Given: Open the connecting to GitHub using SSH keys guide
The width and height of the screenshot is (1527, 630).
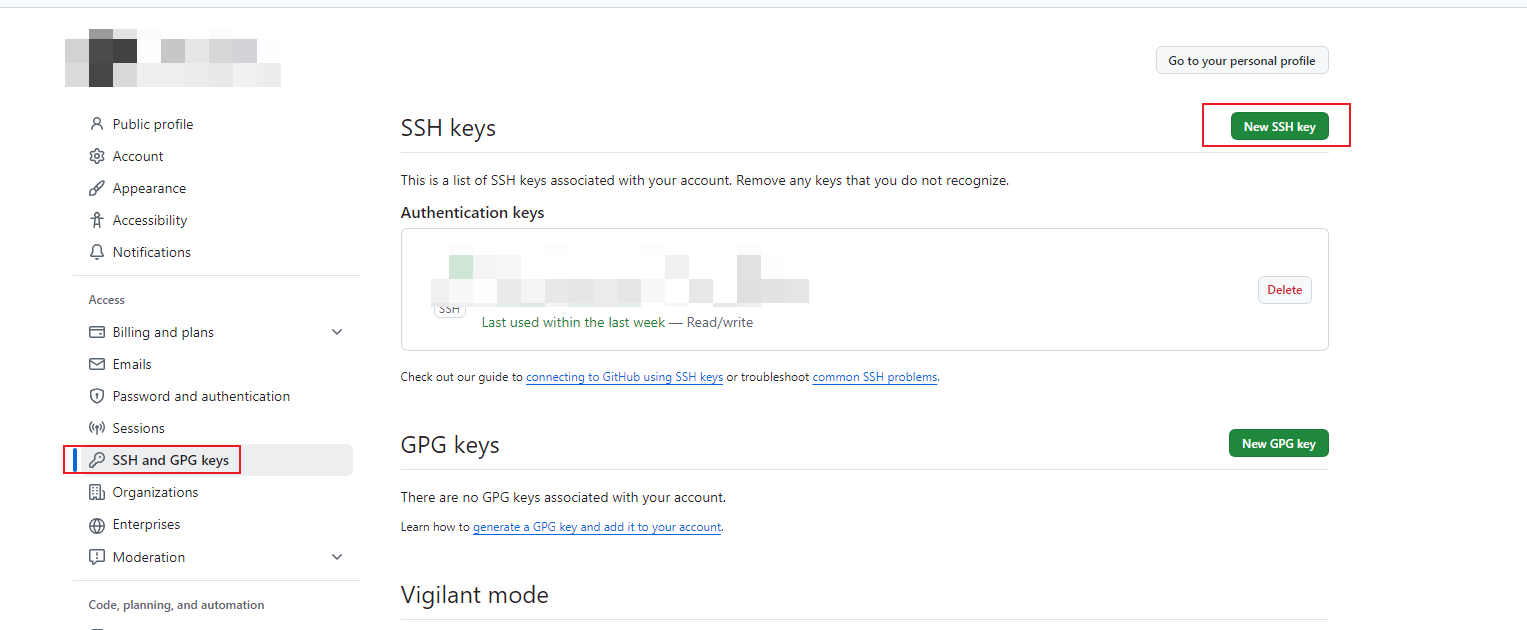Looking at the screenshot, I should pyautogui.click(x=624, y=378).
